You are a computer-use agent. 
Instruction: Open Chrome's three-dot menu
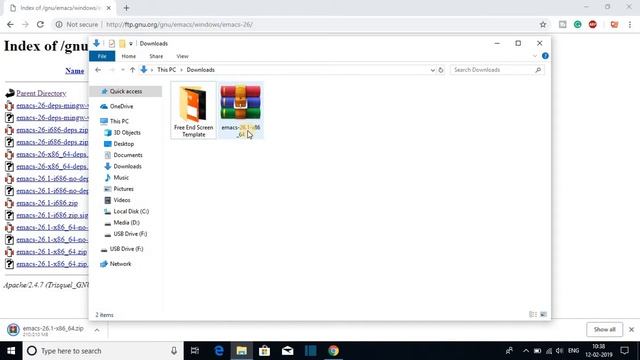click(x=630, y=24)
